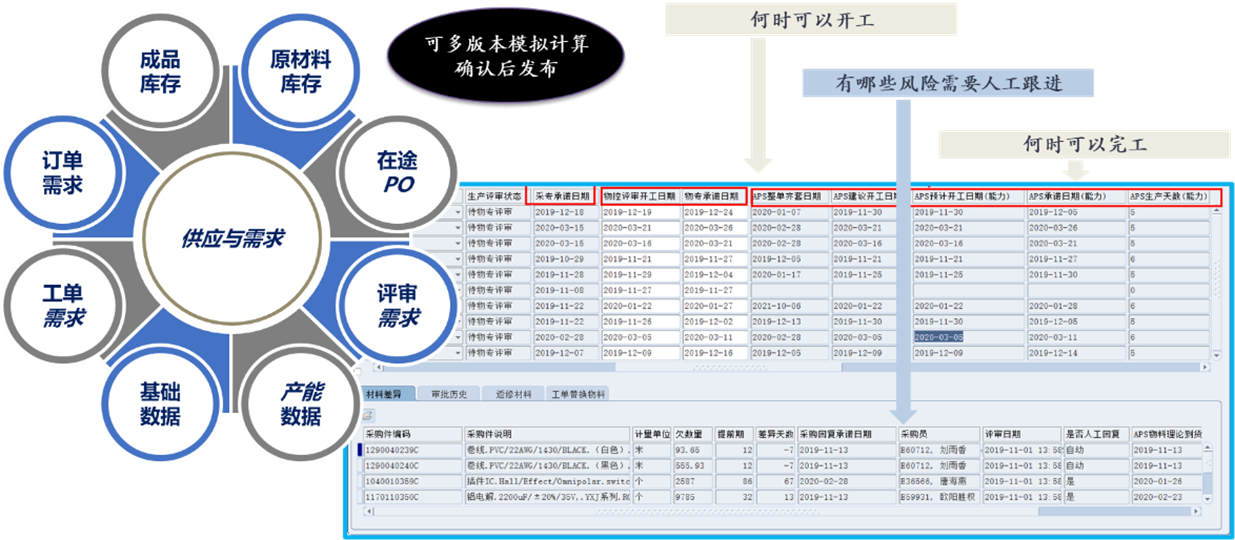1235x540 pixels.
Task: Open dropdown arrow in row with 2019-12-07
Action: point(459,353)
